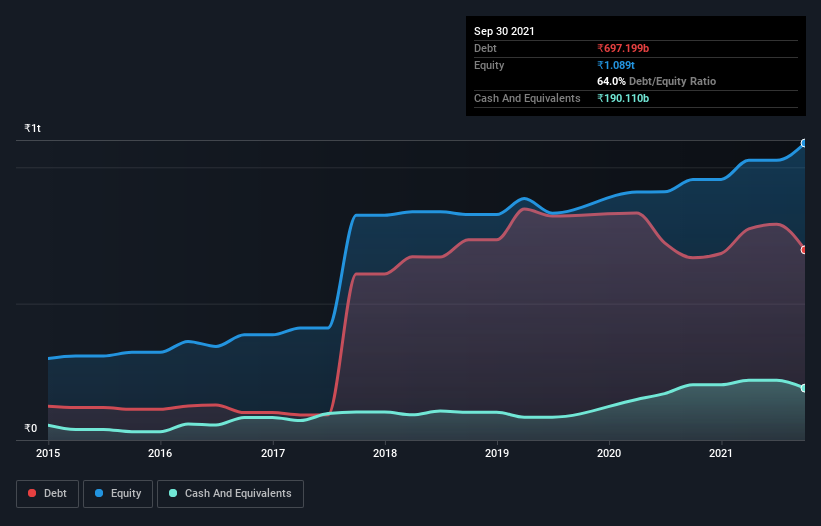Toggle the Debt series legend button
The image size is (821, 526).
pos(47,494)
